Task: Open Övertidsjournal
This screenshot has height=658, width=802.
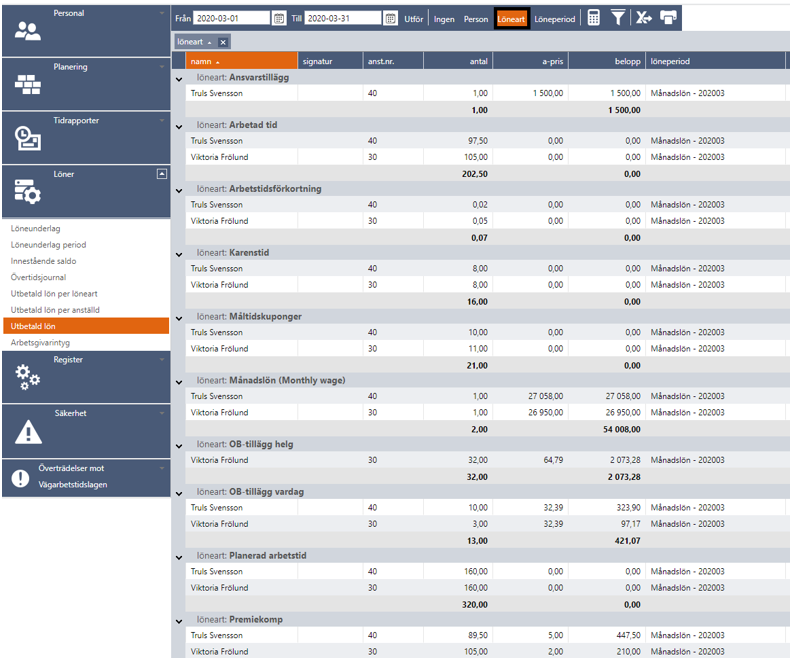Action: click(38, 277)
